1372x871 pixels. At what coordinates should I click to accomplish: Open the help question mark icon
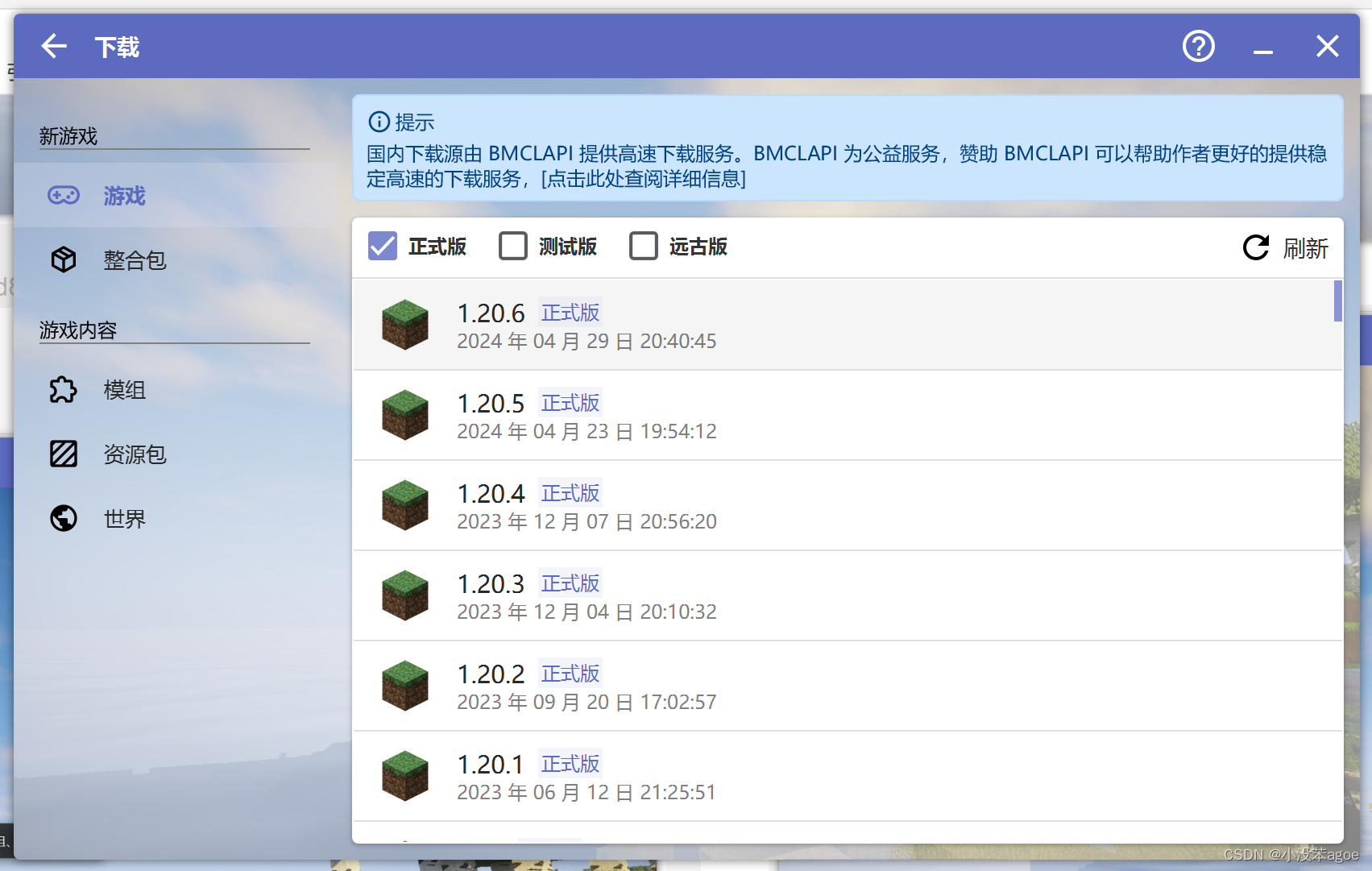[1198, 46]
